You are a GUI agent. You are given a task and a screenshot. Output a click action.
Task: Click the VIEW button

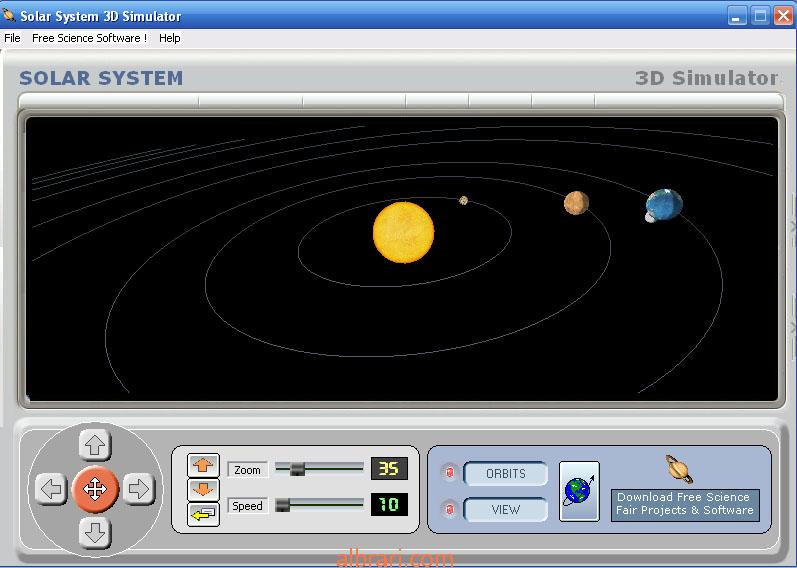(506, 510)
